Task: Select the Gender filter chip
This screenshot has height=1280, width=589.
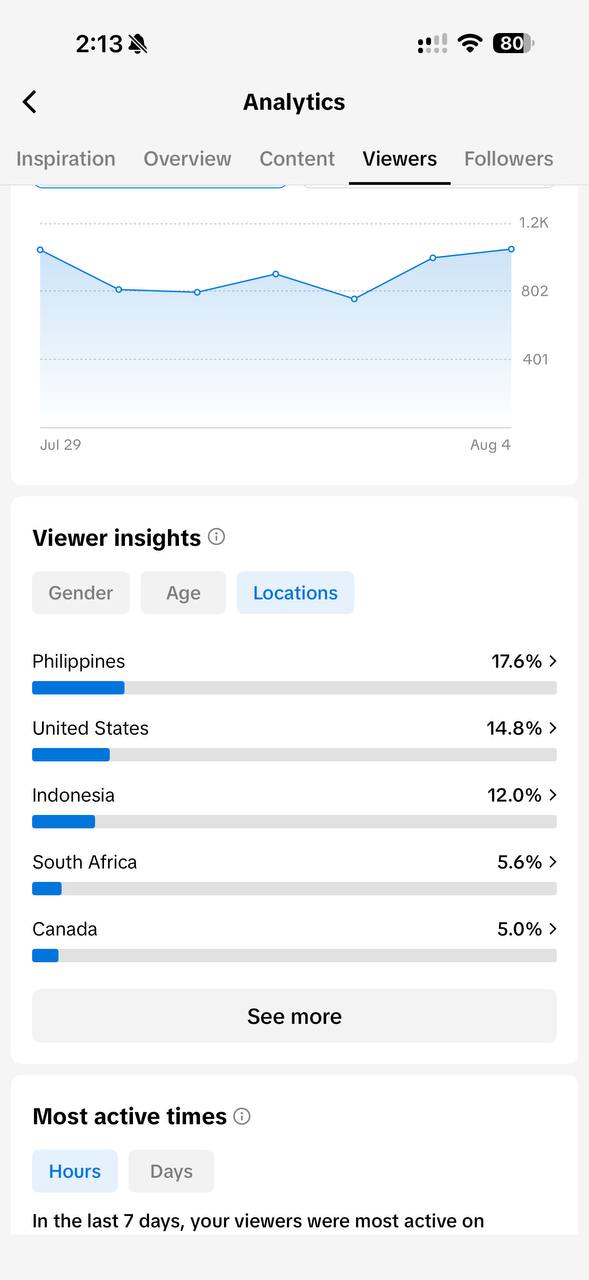Action: point(81,593)
